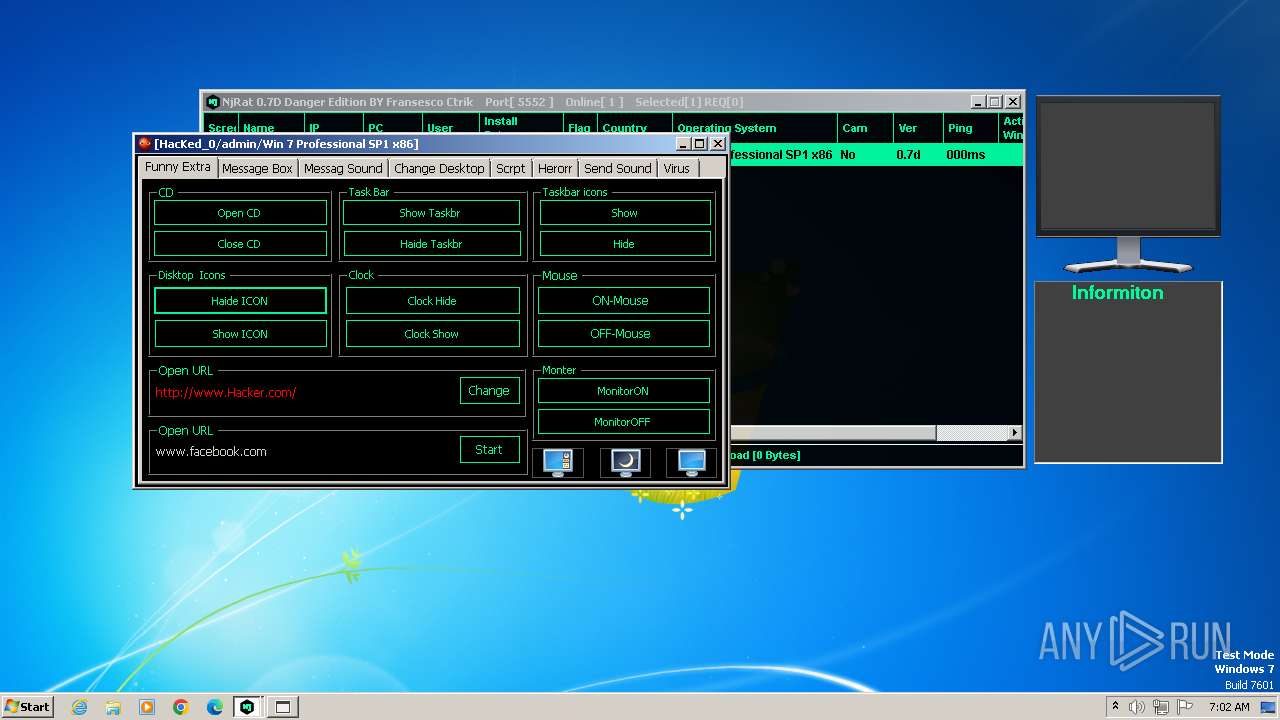The height and width of the screenshot is (720, 1280).
Task: Click Hide under Taskbar icons
Action: pyautogui.click(x=625, y=244)
